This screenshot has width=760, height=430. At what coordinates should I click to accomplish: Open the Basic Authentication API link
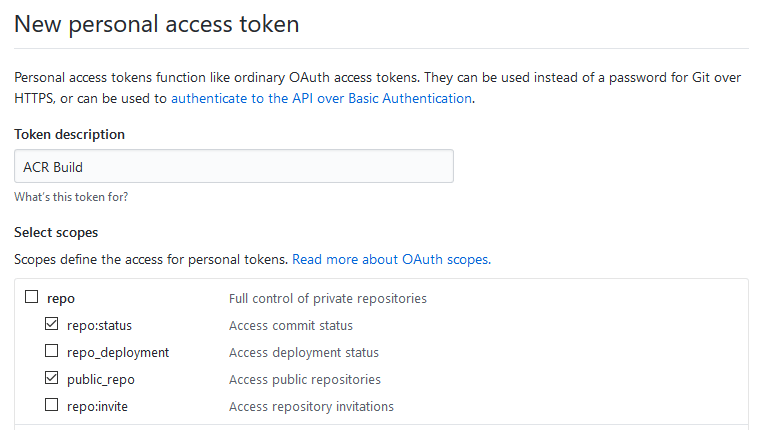(x=321, y=98)
